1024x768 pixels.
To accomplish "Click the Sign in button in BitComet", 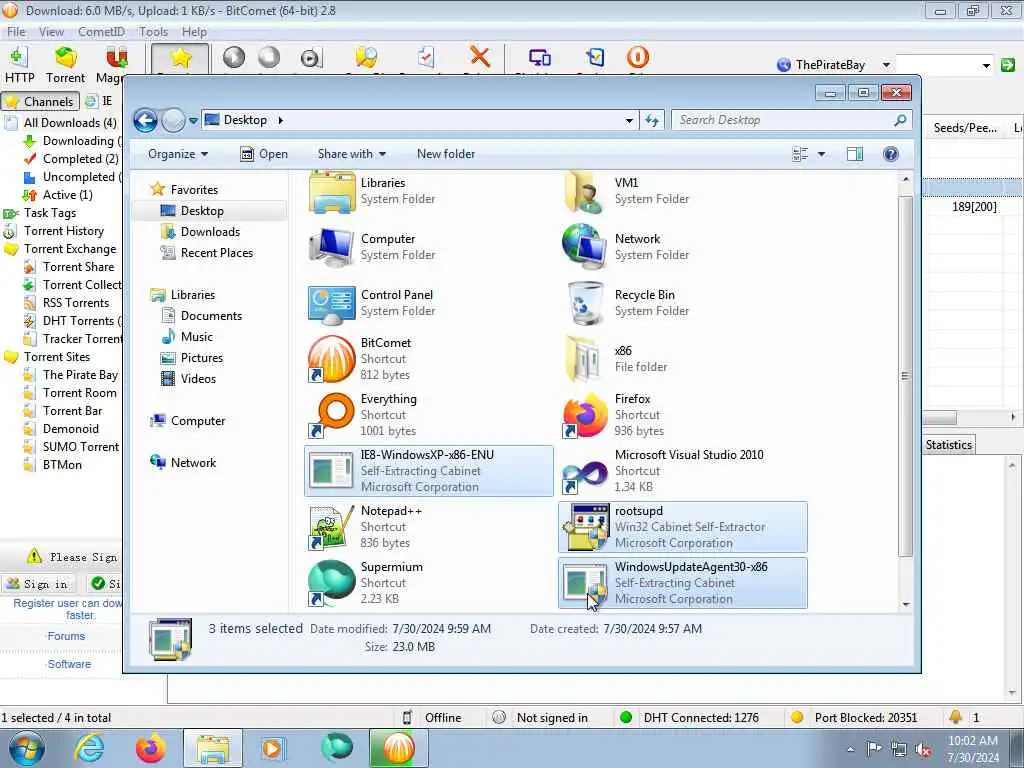I will (x=39, y=584).
